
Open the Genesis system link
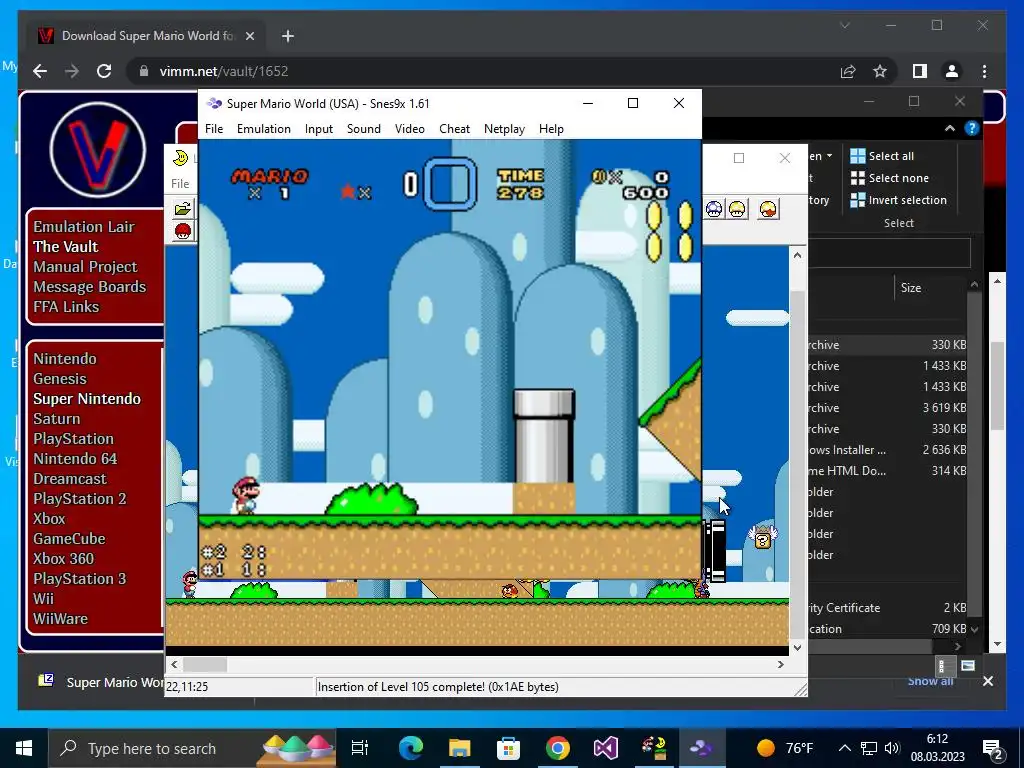click(59, 379)
